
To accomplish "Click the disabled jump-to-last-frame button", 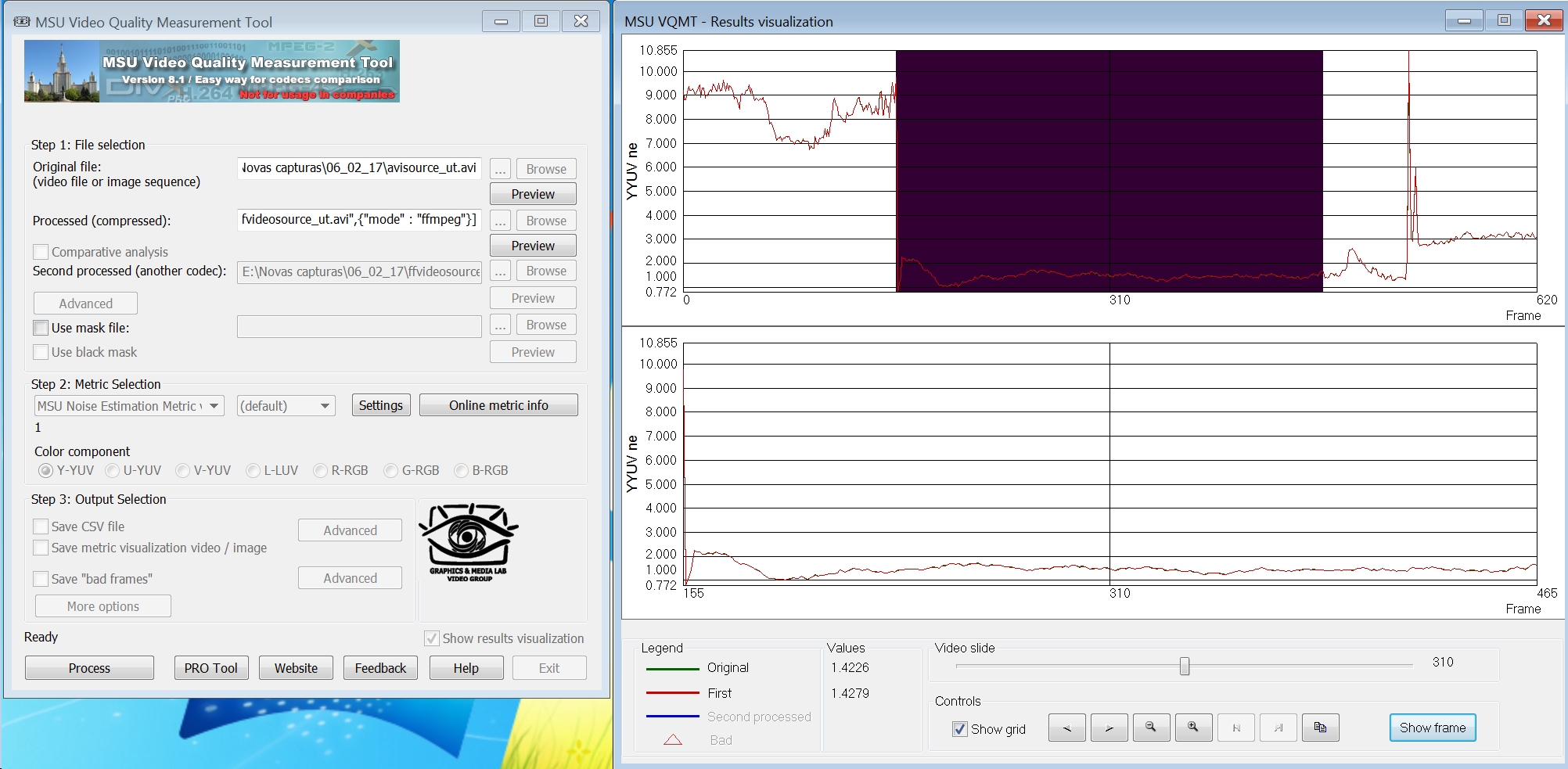I will 1278,728.
